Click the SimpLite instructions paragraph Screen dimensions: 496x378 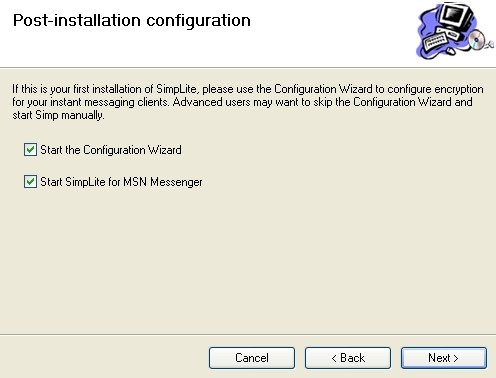(248, 102)
